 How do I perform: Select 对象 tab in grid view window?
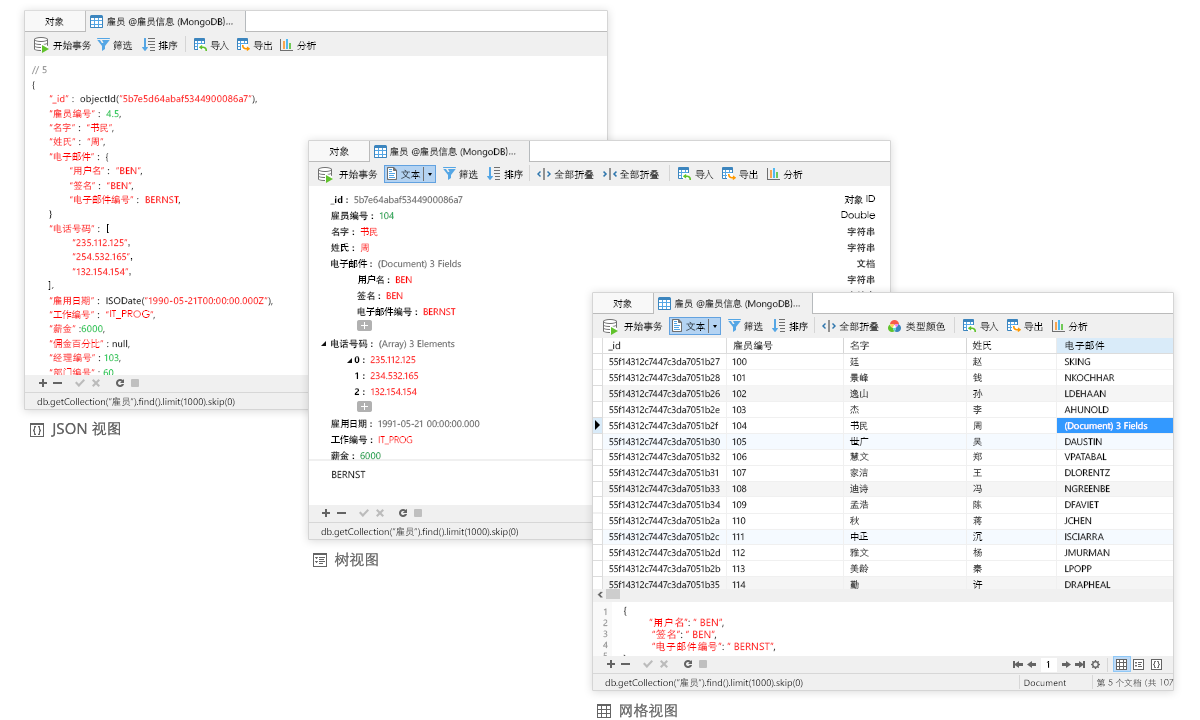(623, 303)
